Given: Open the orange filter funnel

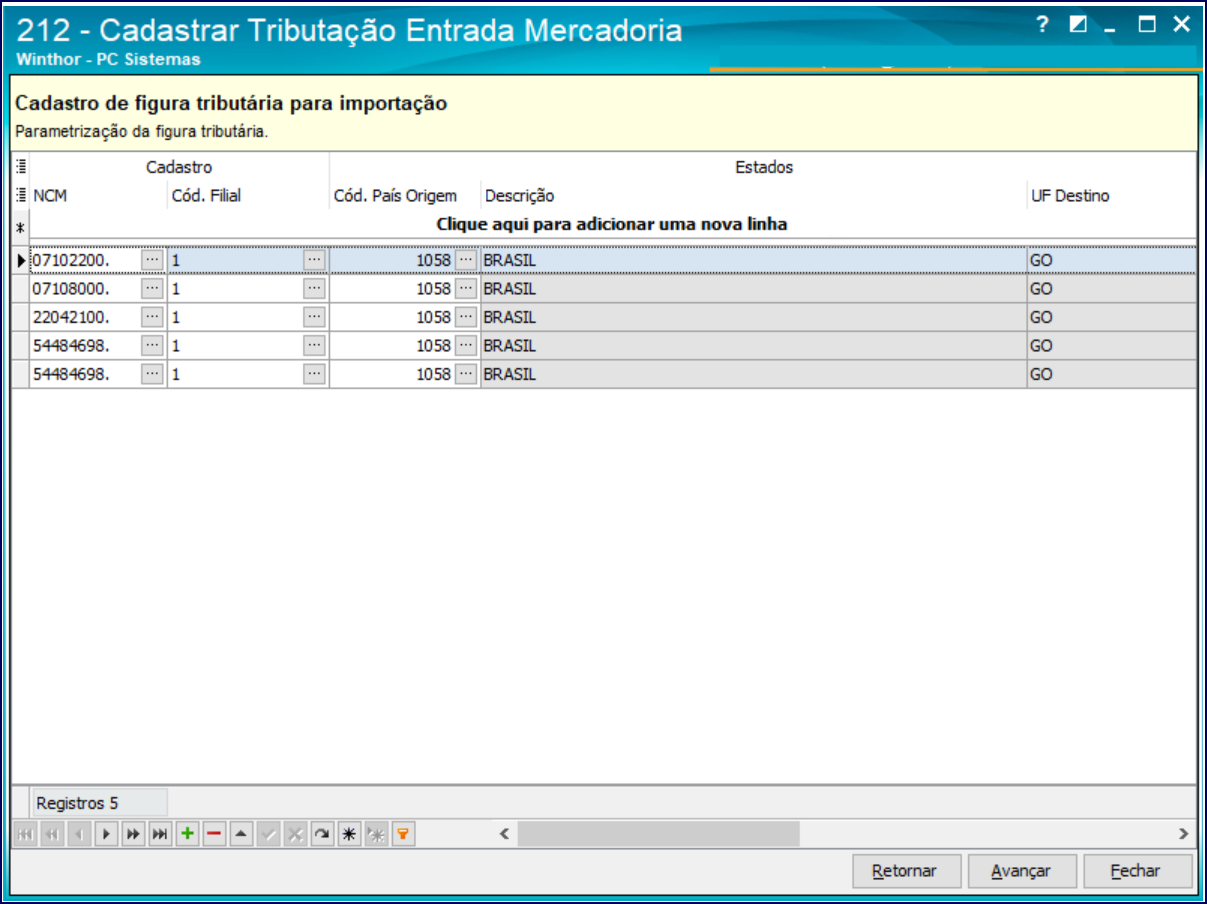Looking at the screenshot, I should [x=402, y=834].
